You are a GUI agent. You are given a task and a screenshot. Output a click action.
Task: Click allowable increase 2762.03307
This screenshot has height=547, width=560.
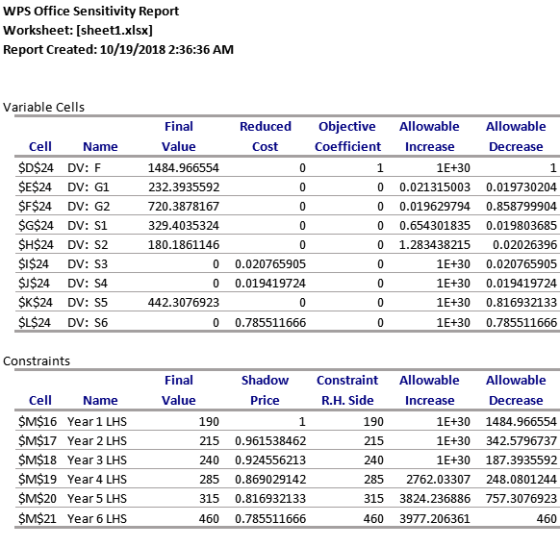438,480
